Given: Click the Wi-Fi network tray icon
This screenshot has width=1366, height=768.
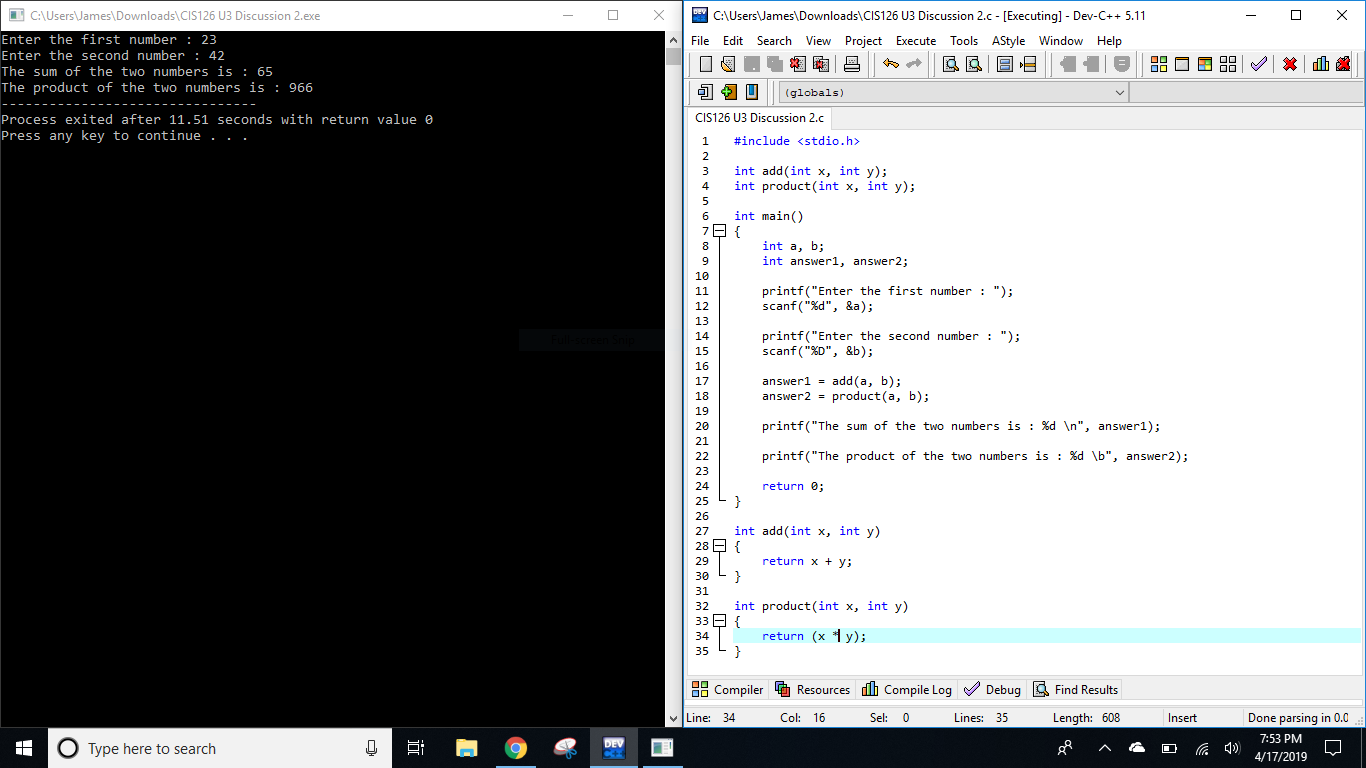Looking at the screenshot, I should point(1202,748).
